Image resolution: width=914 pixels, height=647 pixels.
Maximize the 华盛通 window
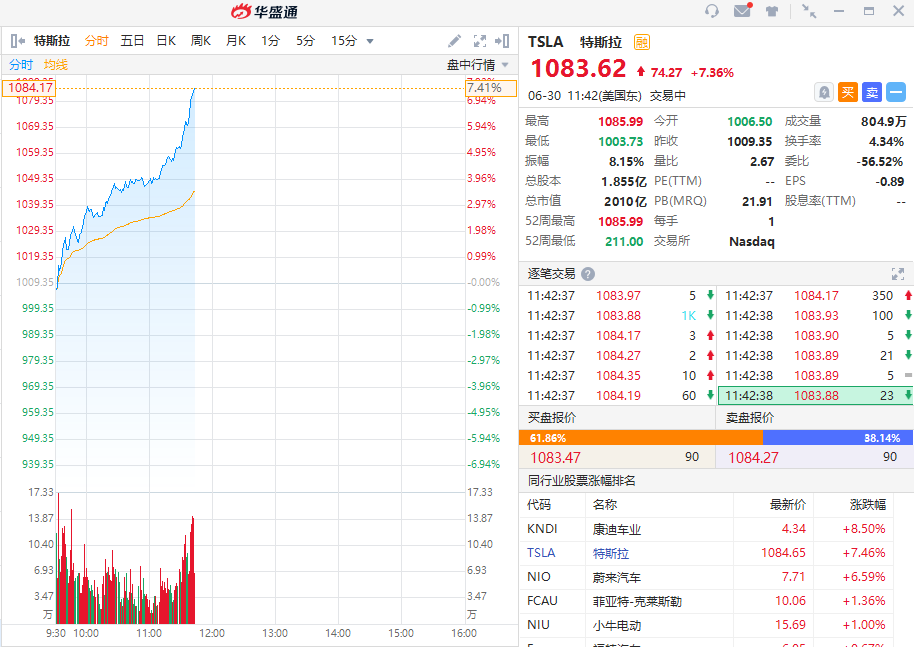point(869,11)
